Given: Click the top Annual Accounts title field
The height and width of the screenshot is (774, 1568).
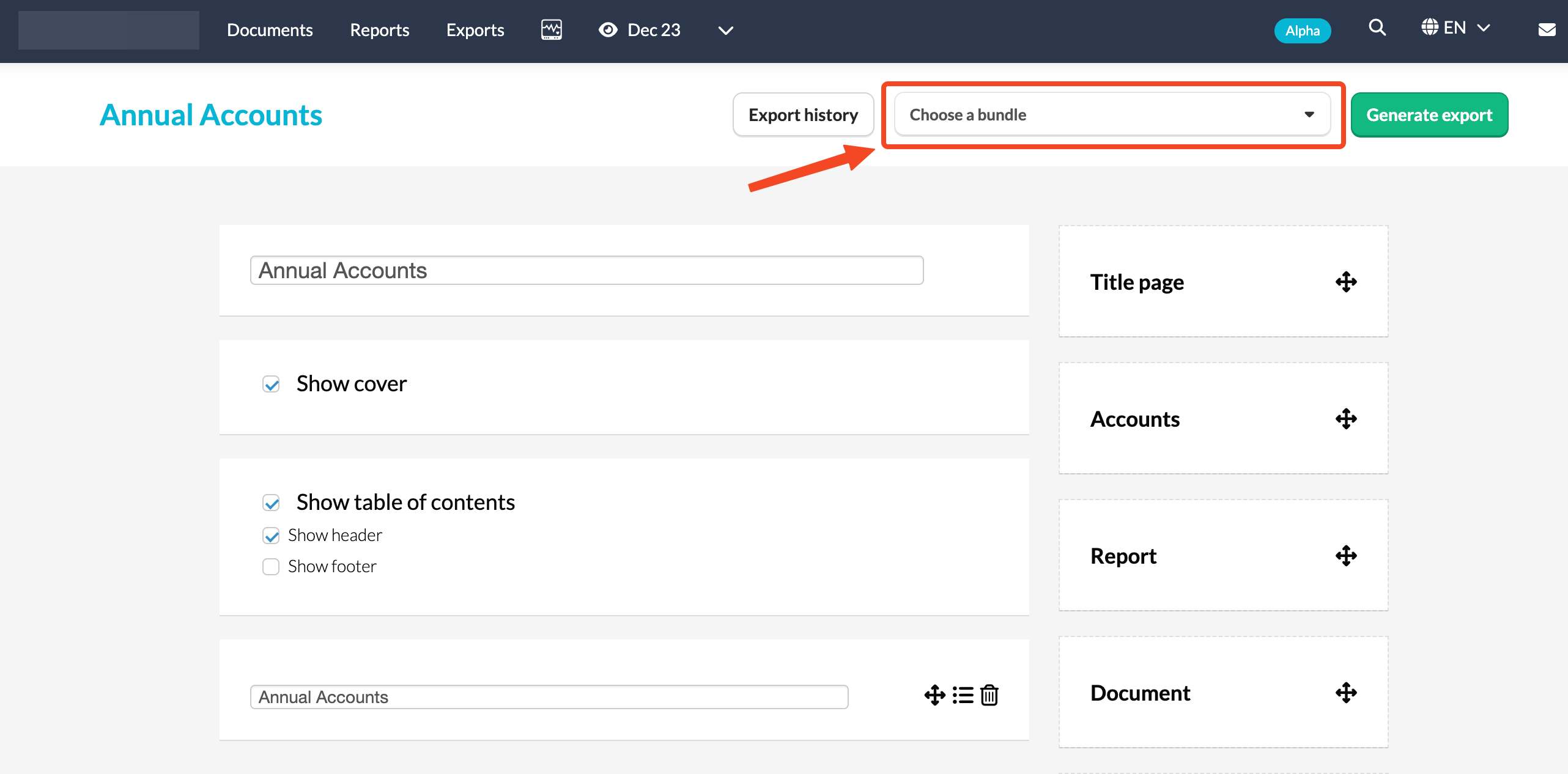Looking at the screenshot, I should coord(586,270).
